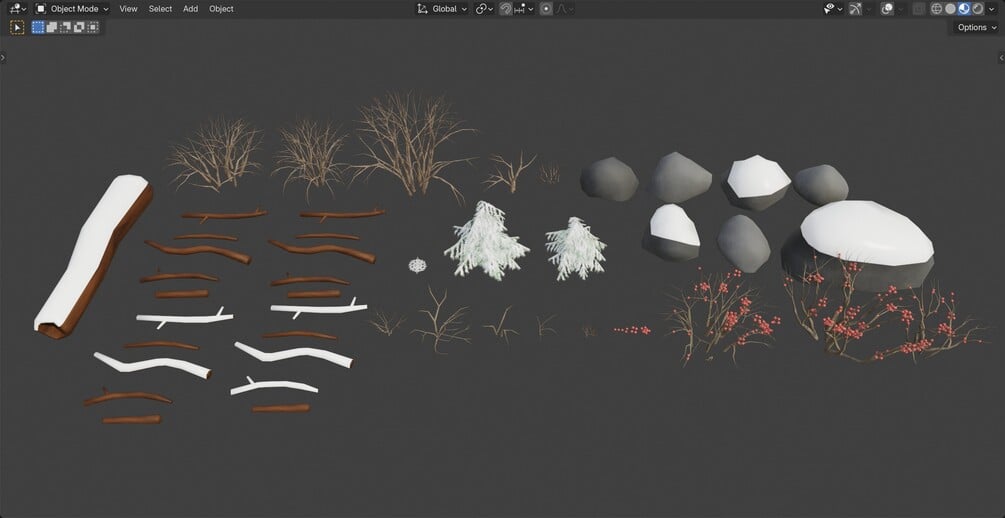1005x518 pixels.
Task: Select the small white snowflake object
Action: point(417,265)
